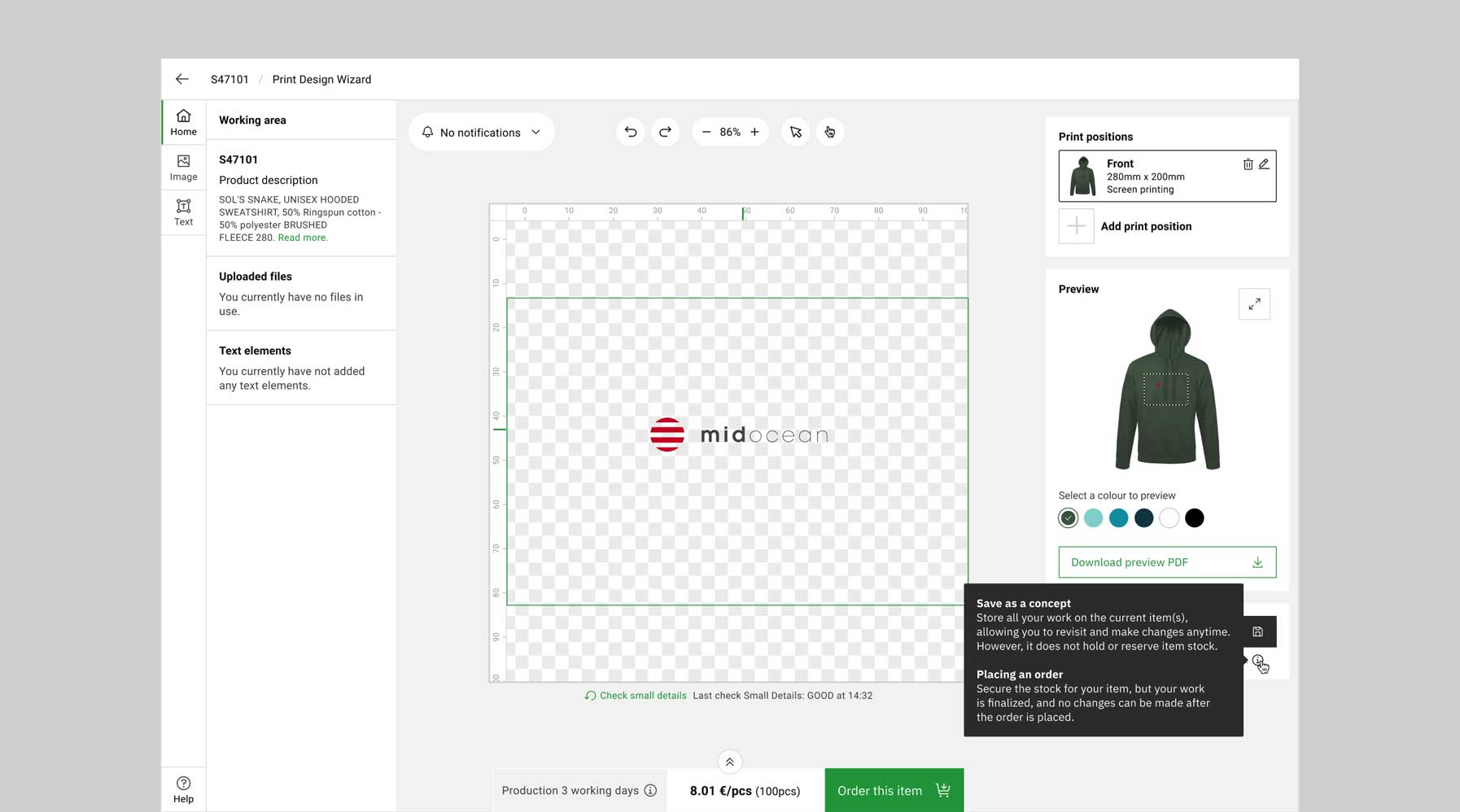Select the navy colour swatch
The width and height of the screenshot is (1460, 812).
(1143, 517)
